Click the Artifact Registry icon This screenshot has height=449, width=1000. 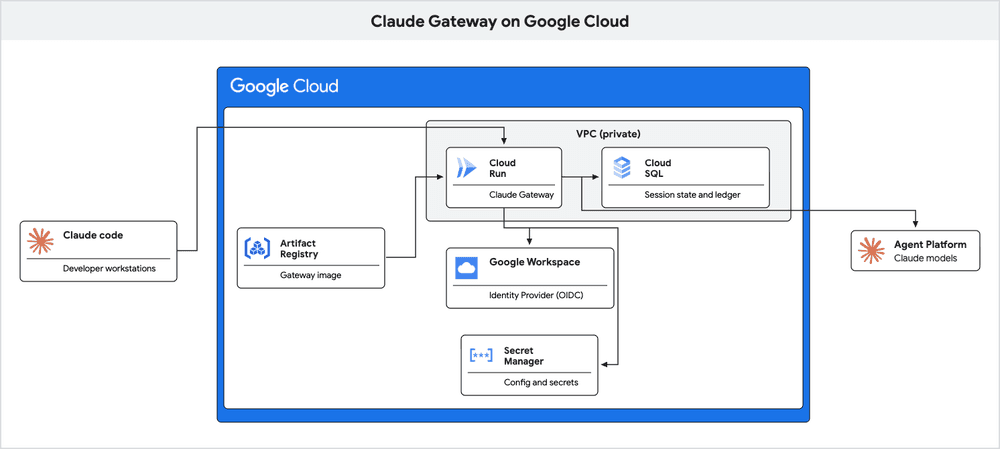258,248
